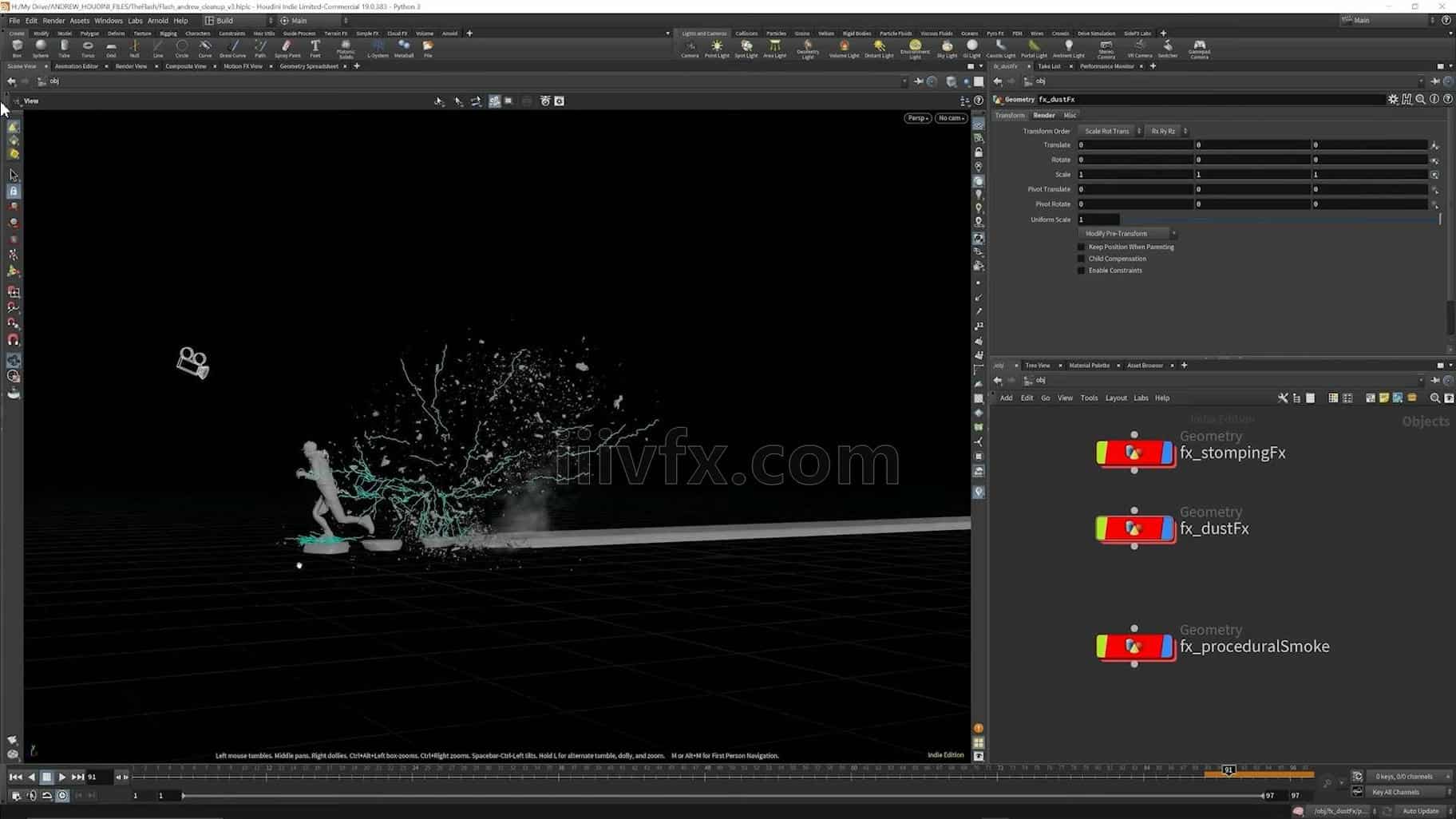Add a Gamepad Camera

1199,49
